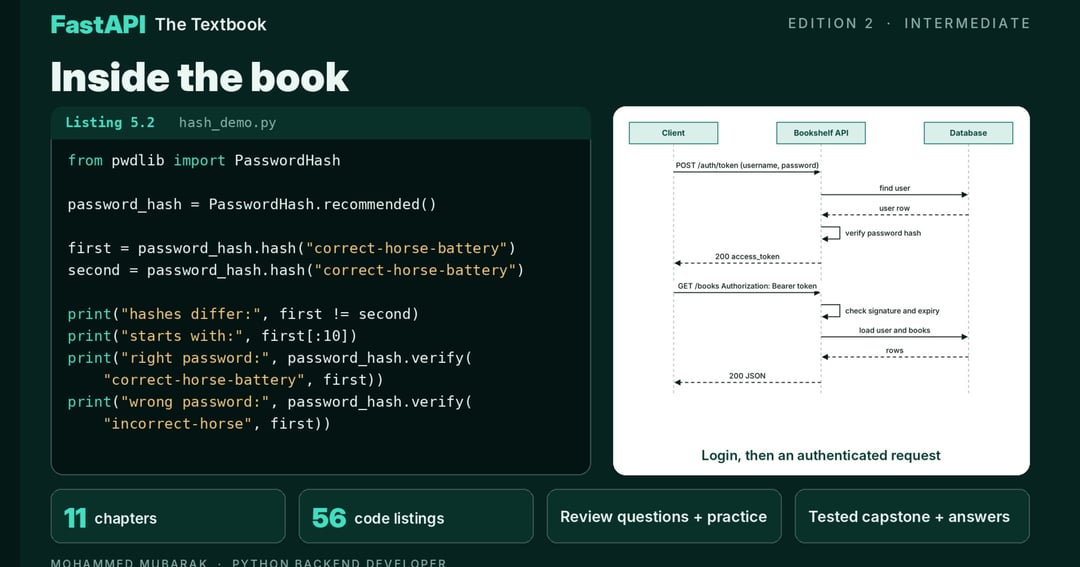Click the line assigning 'first' hash
This screenshot has width=1080, height=567.
tap(291, 248)
